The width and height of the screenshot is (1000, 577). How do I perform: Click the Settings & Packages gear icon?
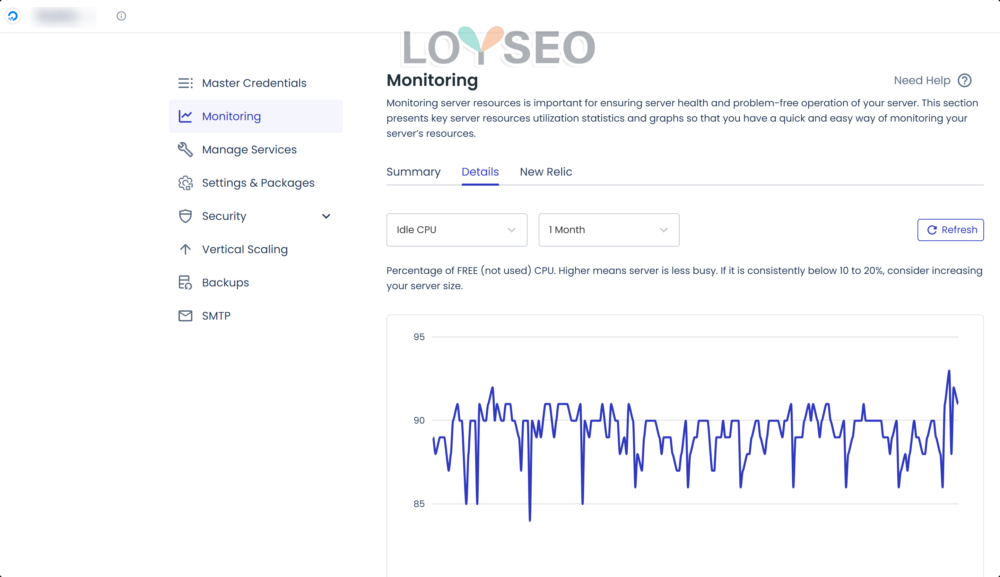pos(185,183)
